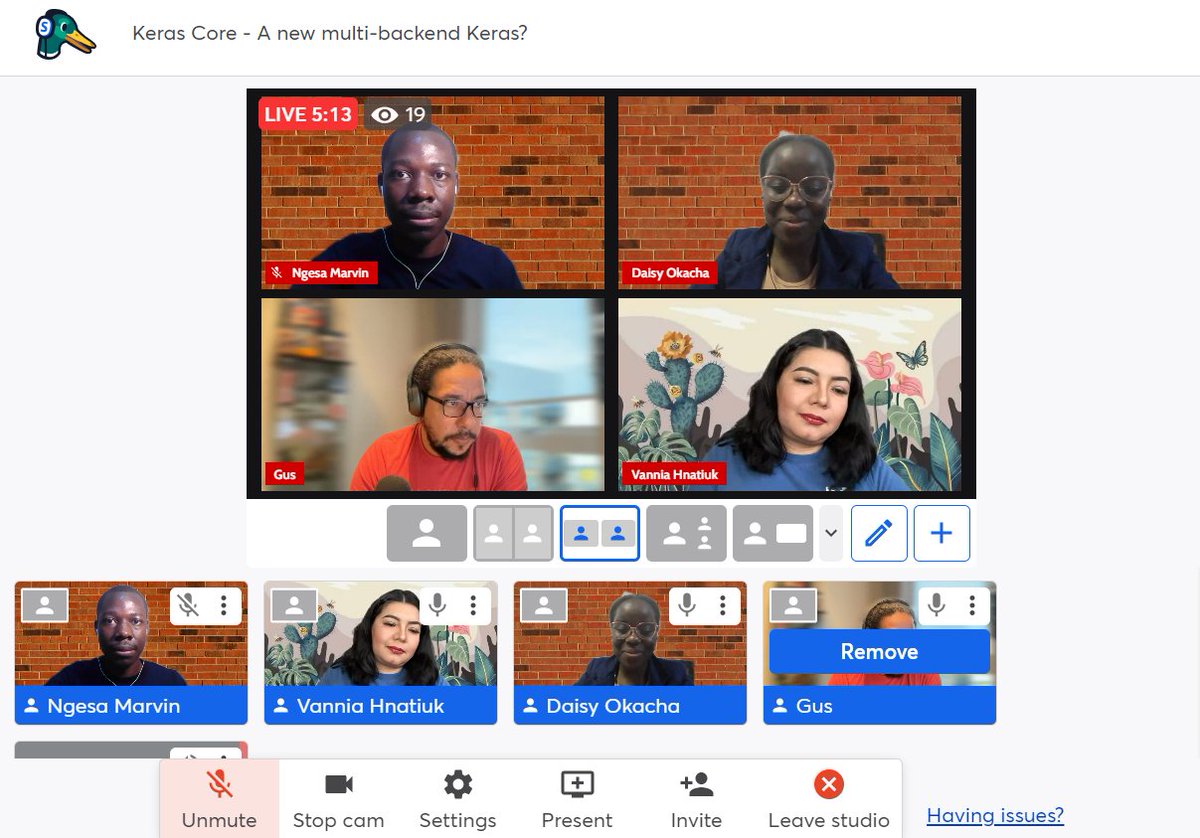Click the Daisy Okacha backstage name bar
Screen dimensions: 1200x838
coord(630,705)
